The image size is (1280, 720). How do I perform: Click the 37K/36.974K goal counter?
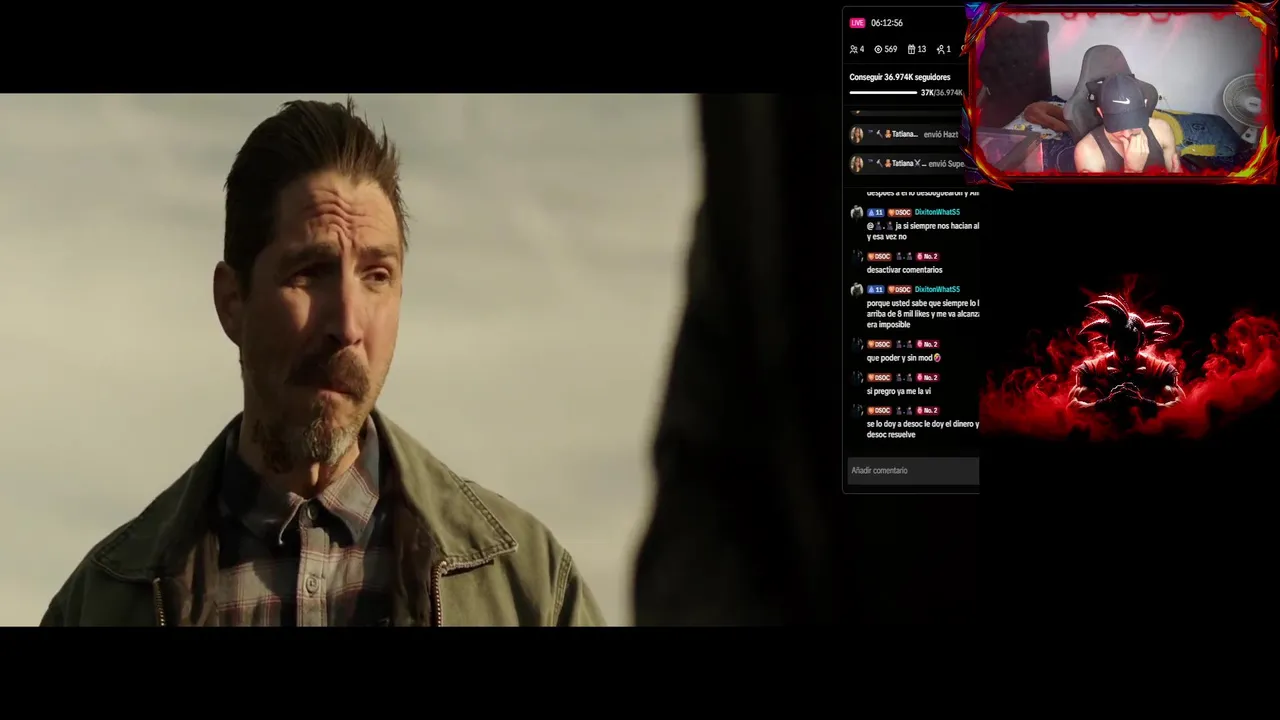click(941, 93)
